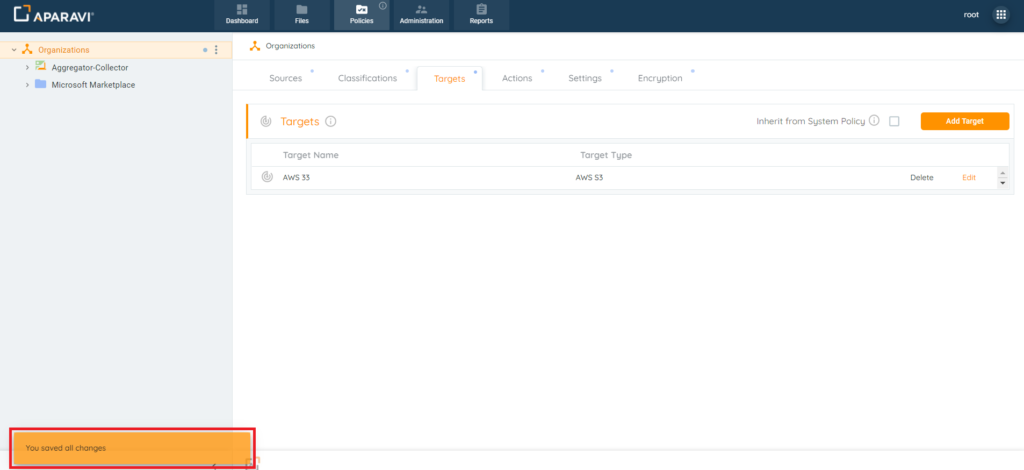
Task: Click the info badge on Policies
Action: pos(383,6)
